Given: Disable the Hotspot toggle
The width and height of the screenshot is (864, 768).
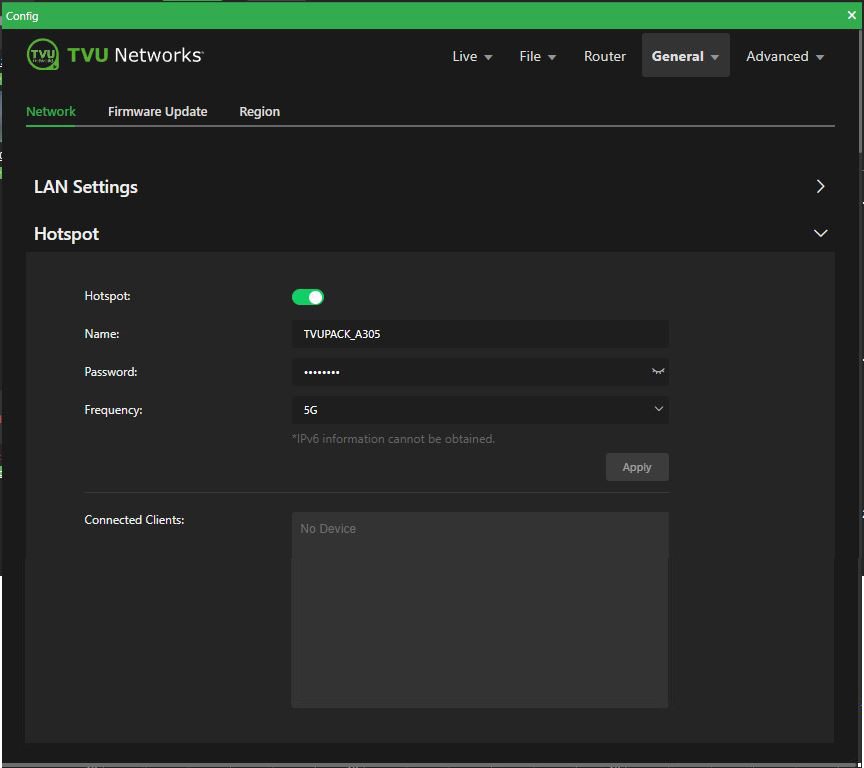Looking at the screenshot, I should pyautogui.click(x=308, y=296).
